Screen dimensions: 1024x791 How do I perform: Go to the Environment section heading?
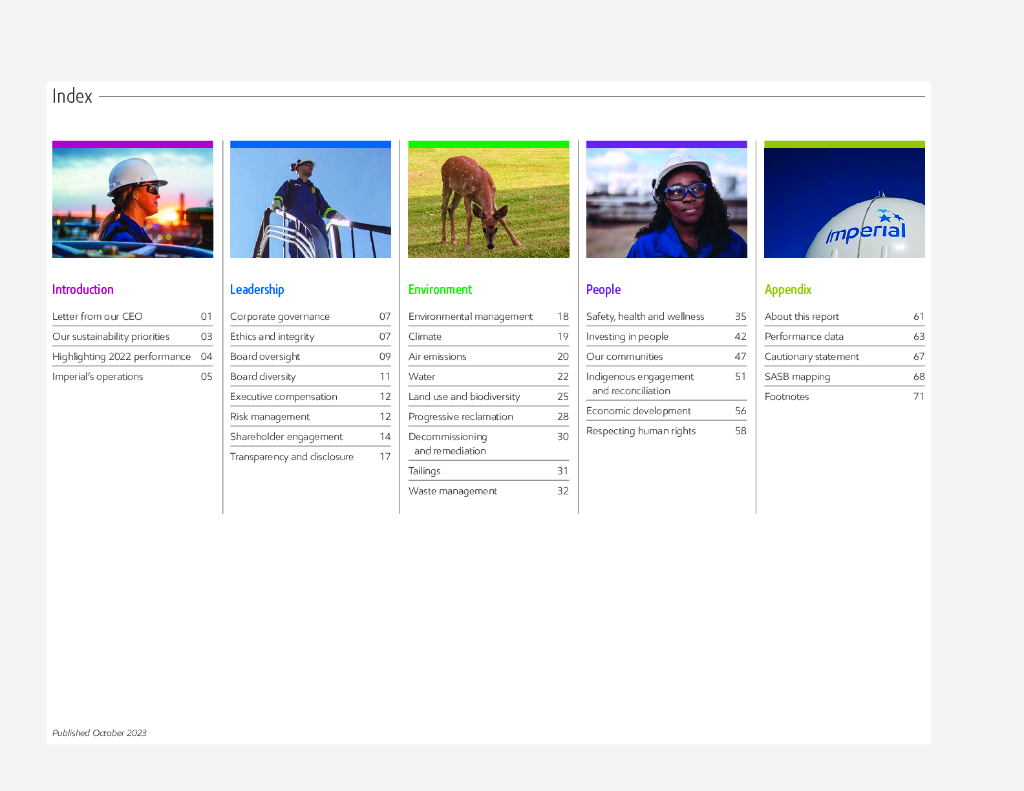tap(440, 290)
